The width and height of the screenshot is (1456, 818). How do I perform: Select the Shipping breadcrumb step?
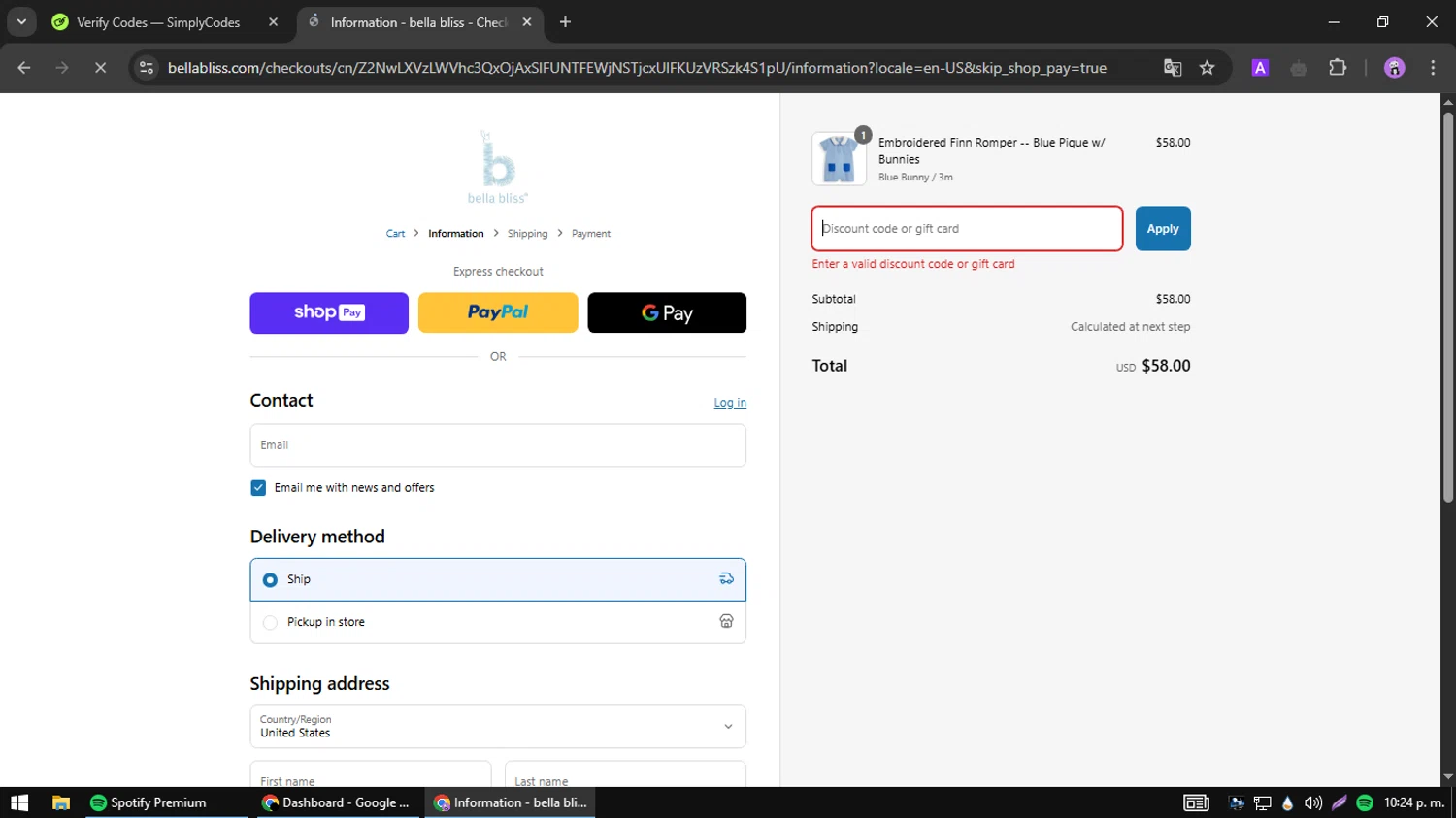527,234
